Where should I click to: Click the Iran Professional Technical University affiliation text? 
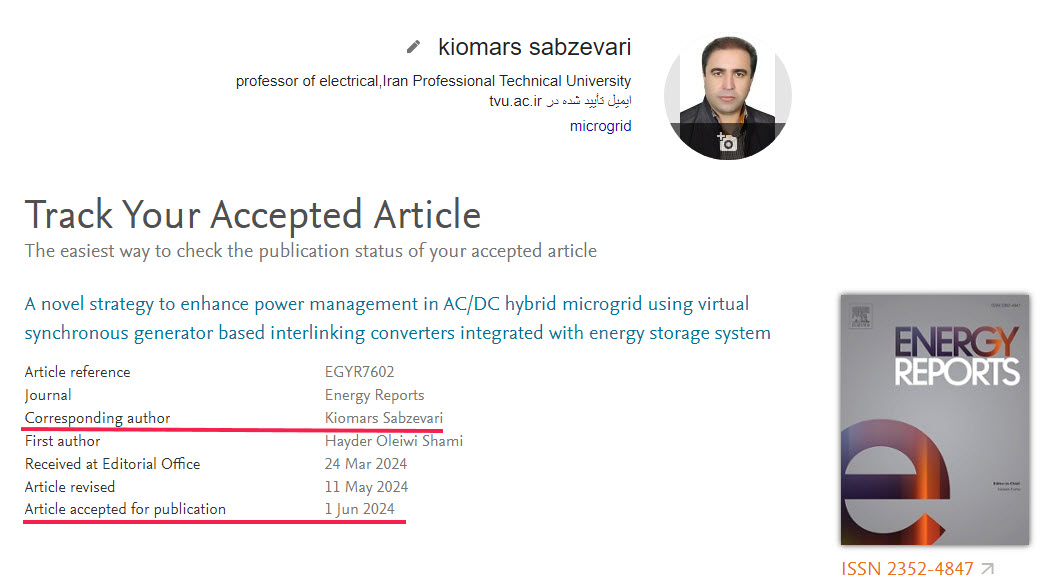(x=507, y=81)
